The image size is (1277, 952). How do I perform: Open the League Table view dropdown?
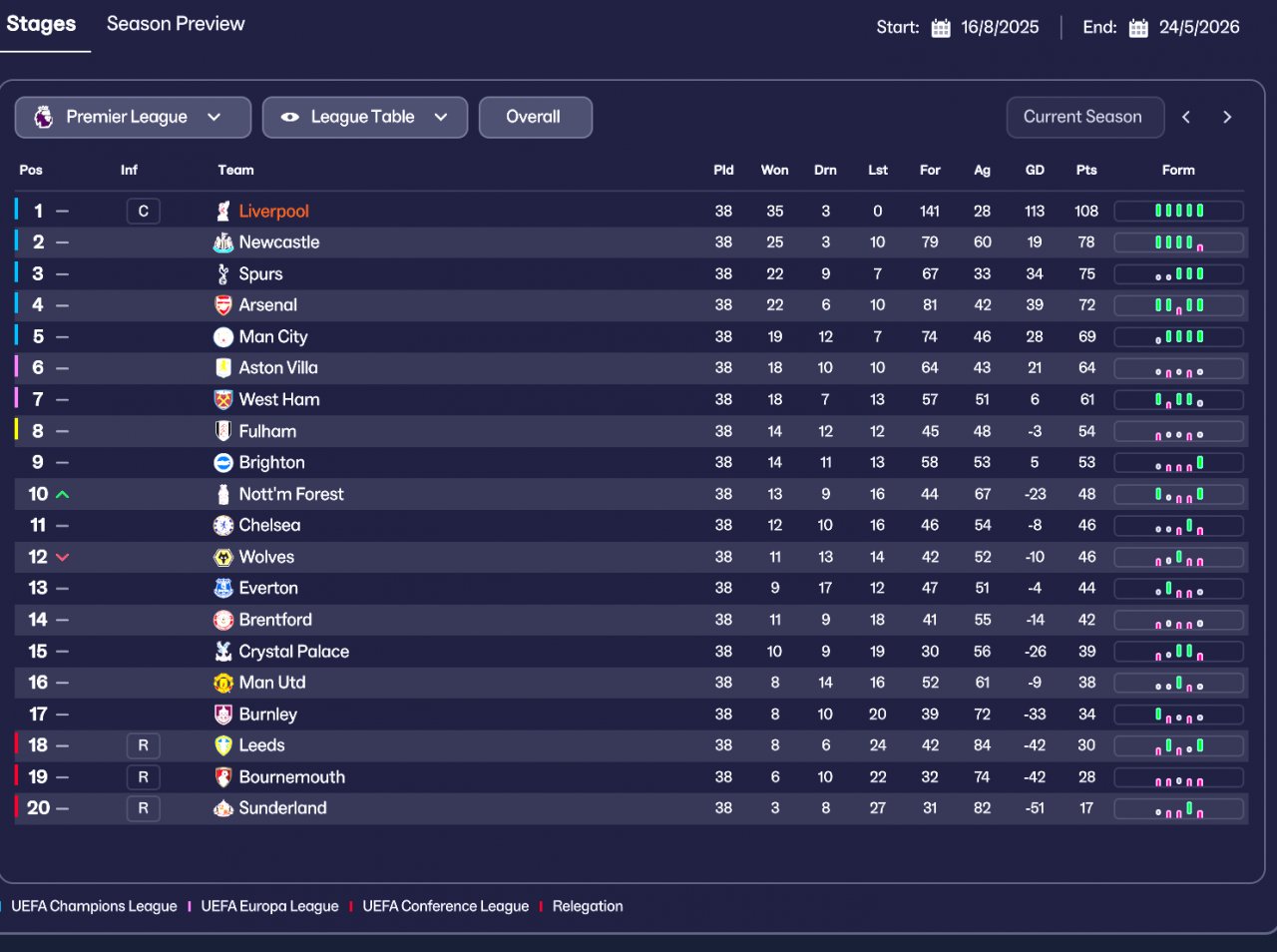[364, 118]
